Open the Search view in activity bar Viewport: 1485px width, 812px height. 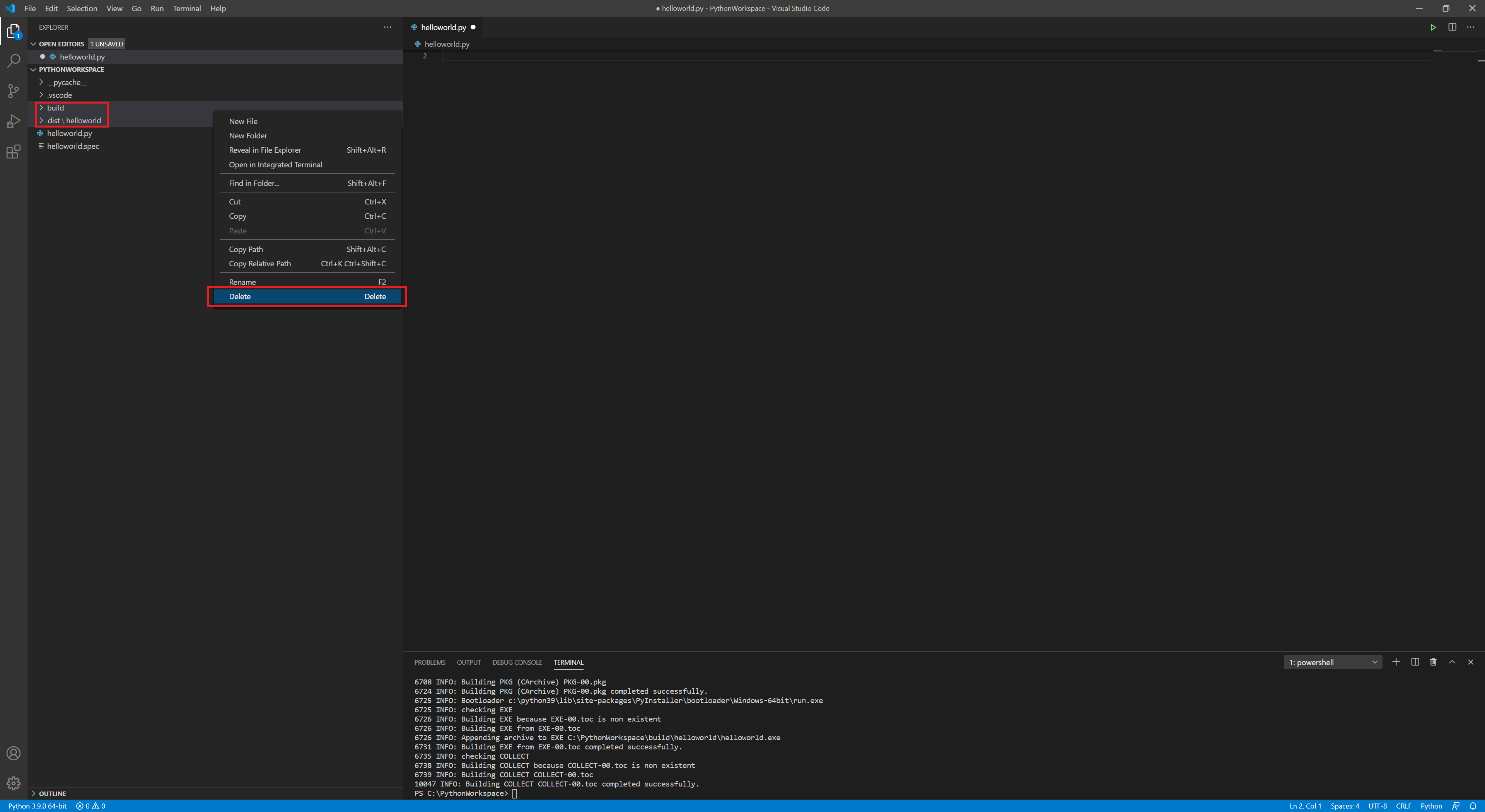click(13, 61)
